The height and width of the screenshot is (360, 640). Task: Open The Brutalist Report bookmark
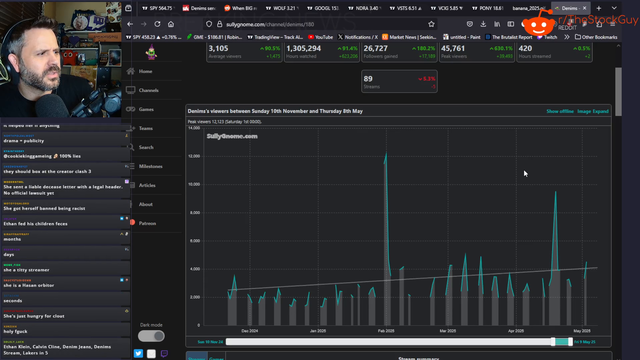pyautogui.click(x=509, y=37)
